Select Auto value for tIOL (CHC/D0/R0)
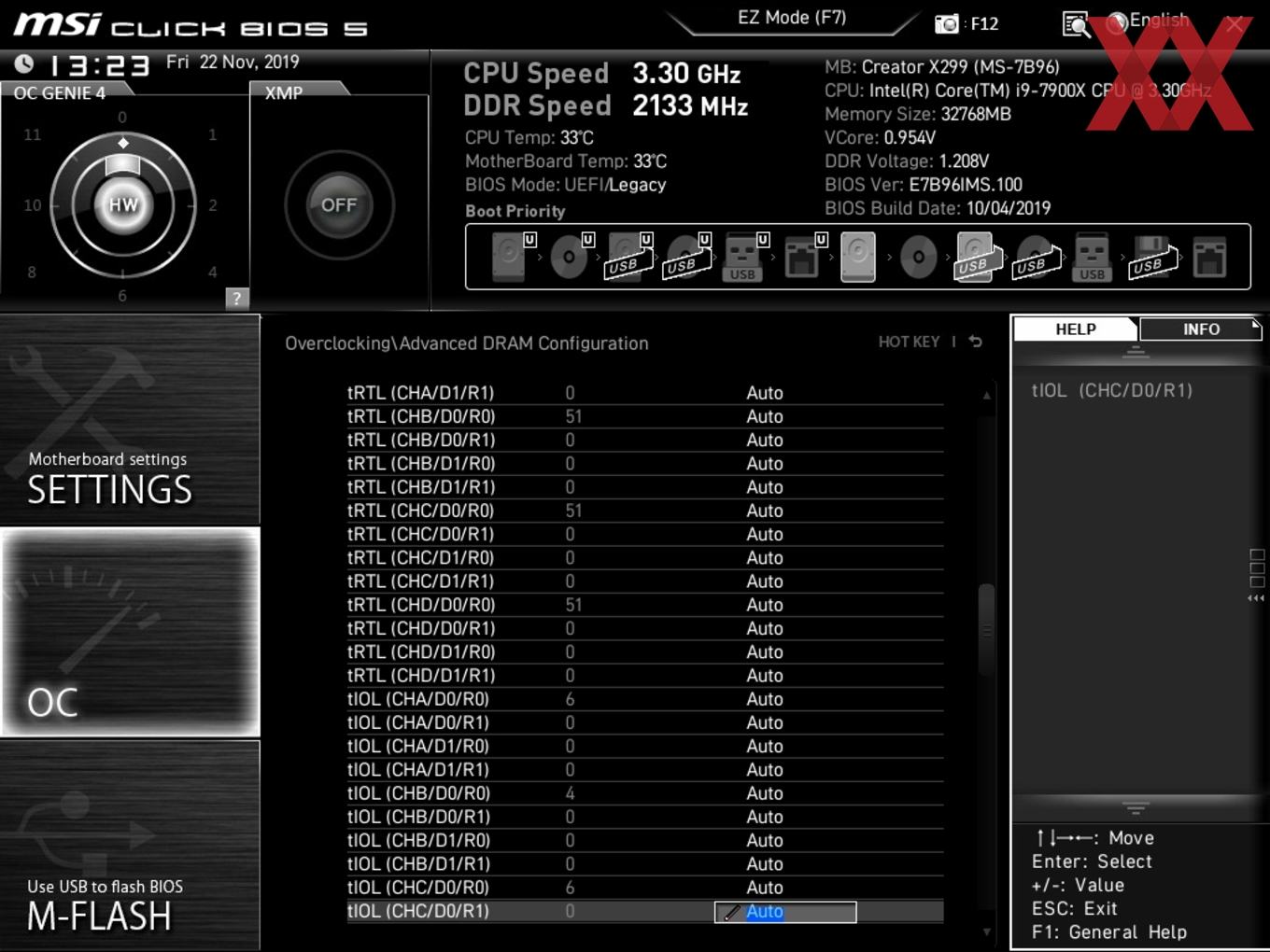The image size is (1270, 952). click(x=764, y=888)
